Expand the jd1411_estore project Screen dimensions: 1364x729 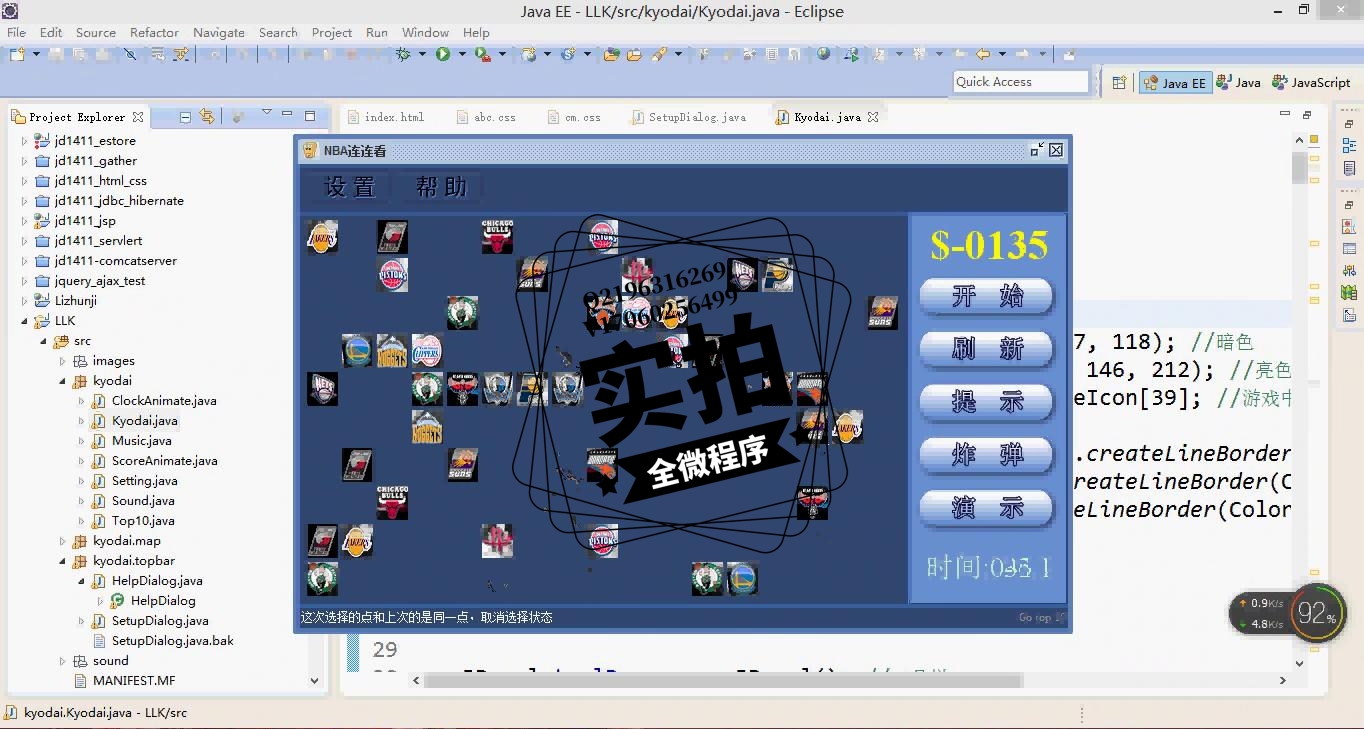(x=25, y=141)
